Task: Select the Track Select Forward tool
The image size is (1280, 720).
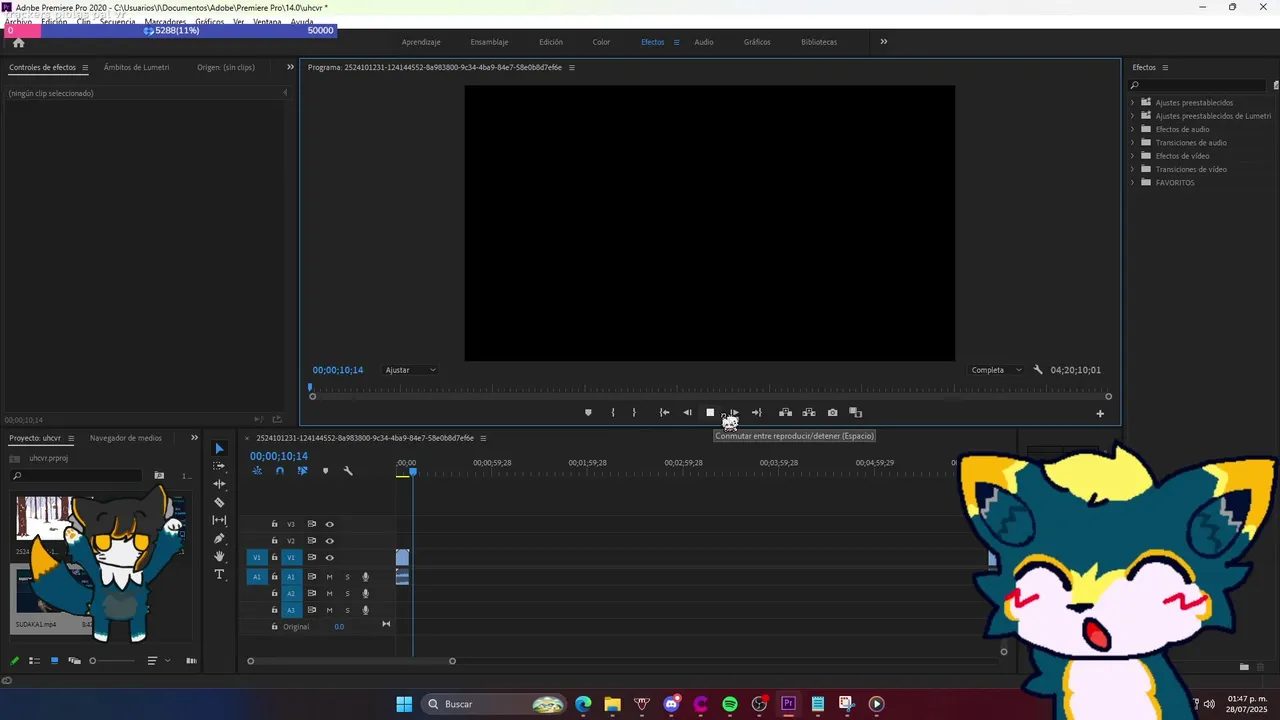Action: 220,466
